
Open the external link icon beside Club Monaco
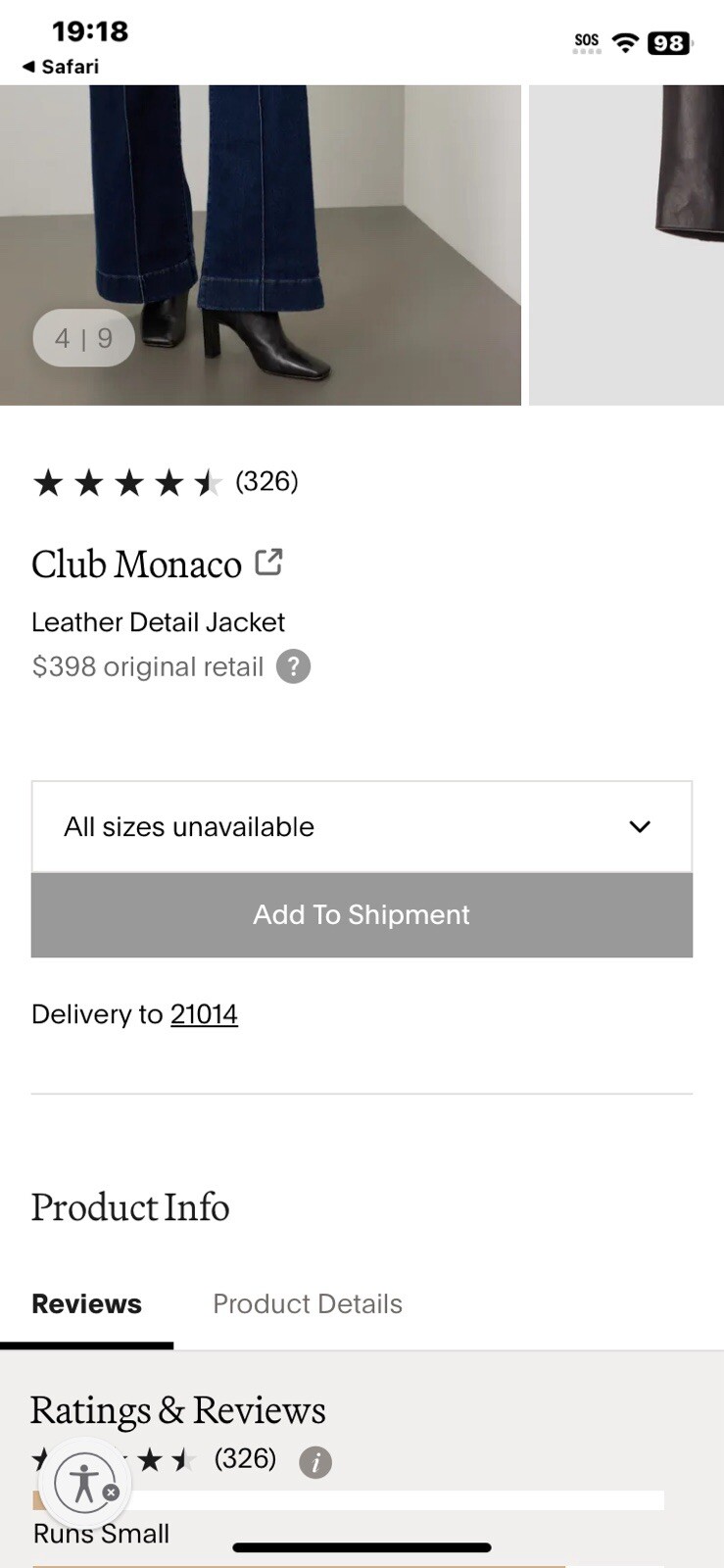point(268,562)
